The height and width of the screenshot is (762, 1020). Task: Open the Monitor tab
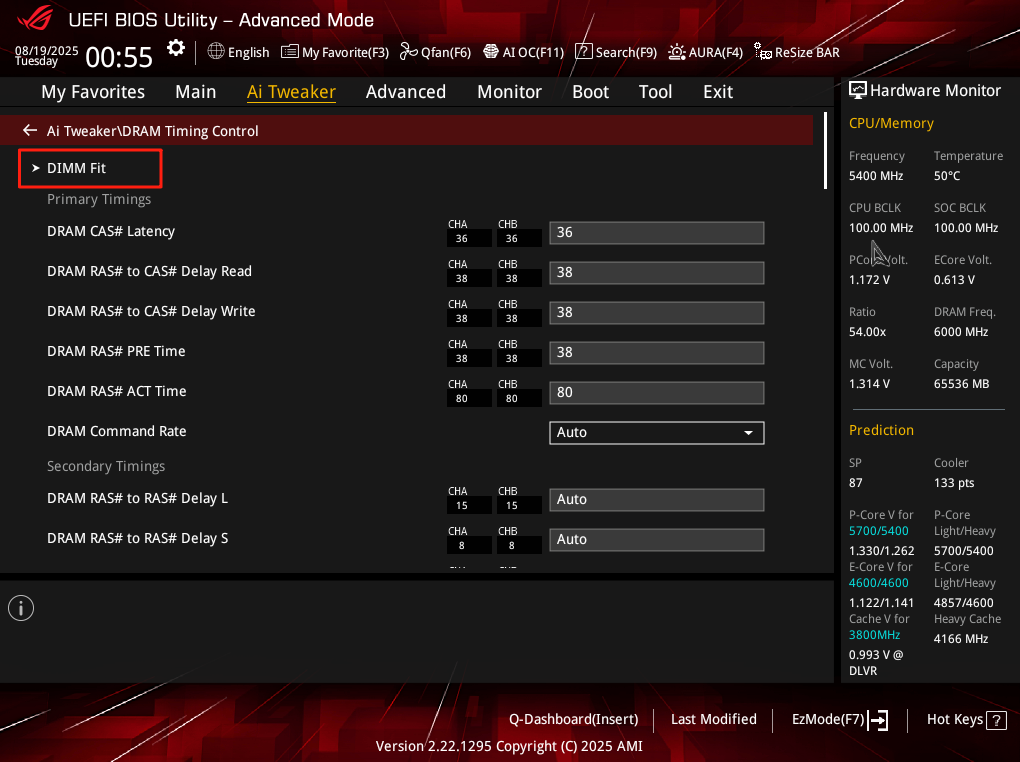point(509,92)
